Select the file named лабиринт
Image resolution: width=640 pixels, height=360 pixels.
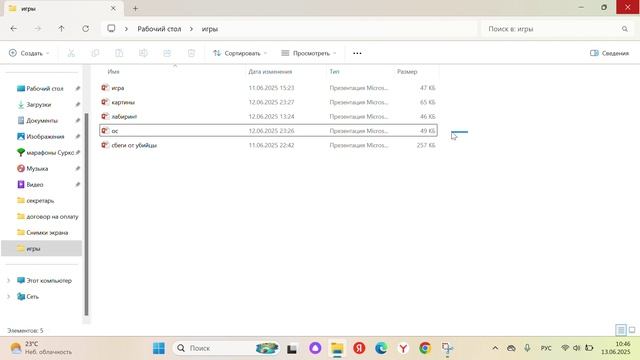click(269, 116)
